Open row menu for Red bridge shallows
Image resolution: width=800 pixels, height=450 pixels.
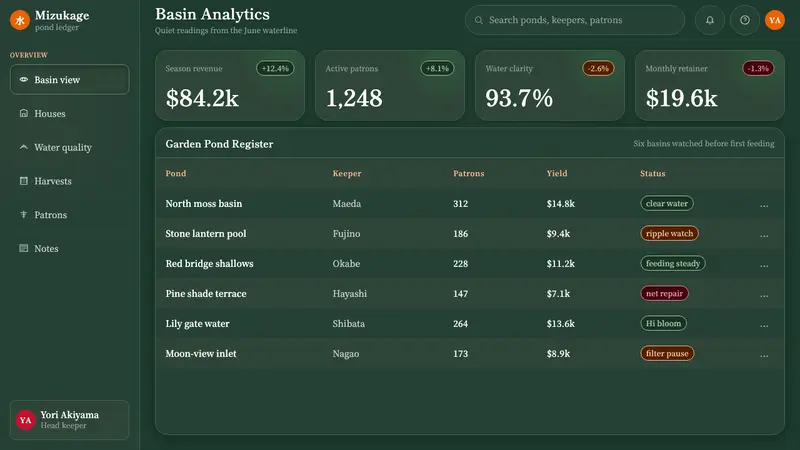(x=764, y=265)
